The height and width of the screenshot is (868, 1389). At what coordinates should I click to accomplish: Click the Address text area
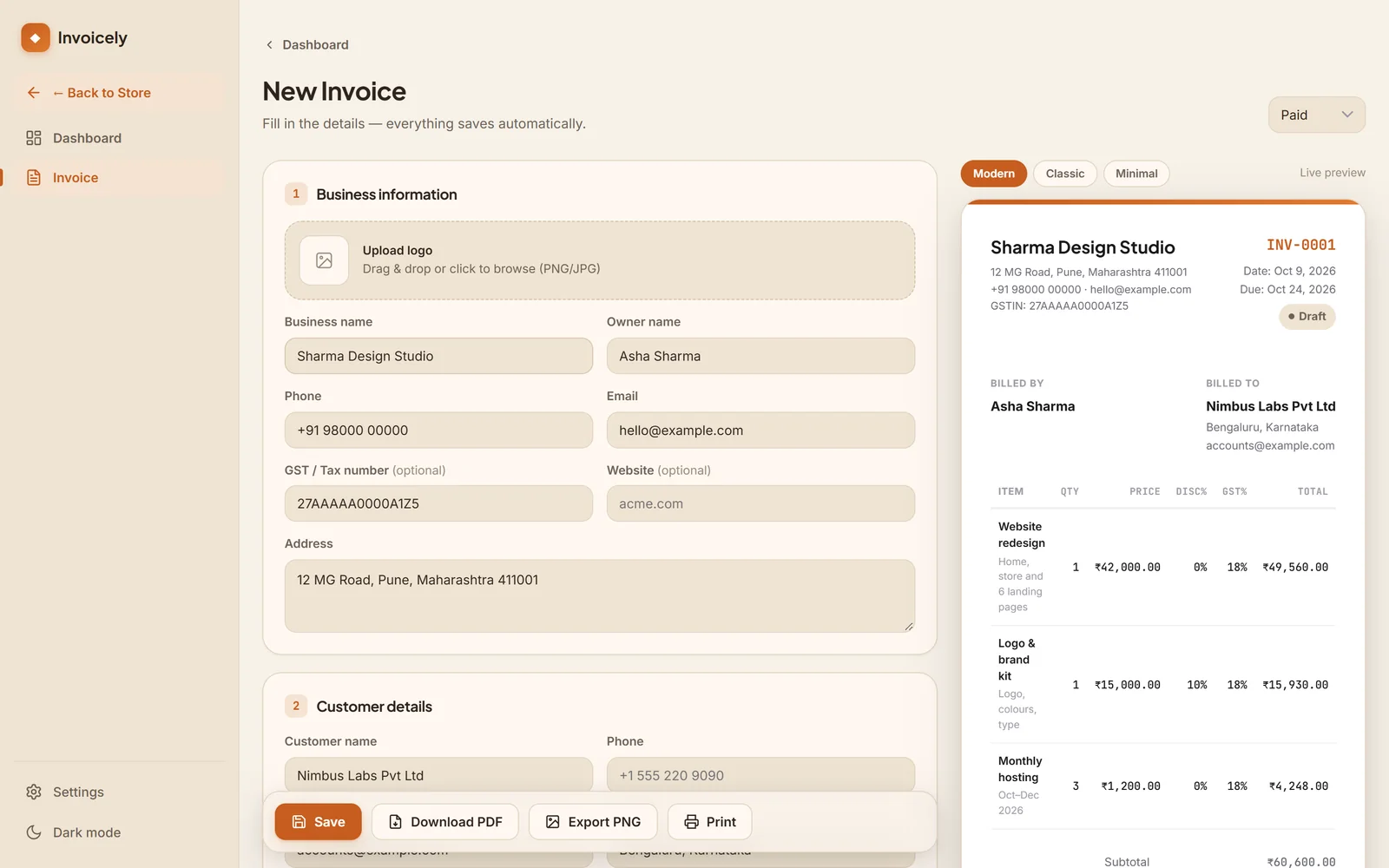click(x=600, y=595)
